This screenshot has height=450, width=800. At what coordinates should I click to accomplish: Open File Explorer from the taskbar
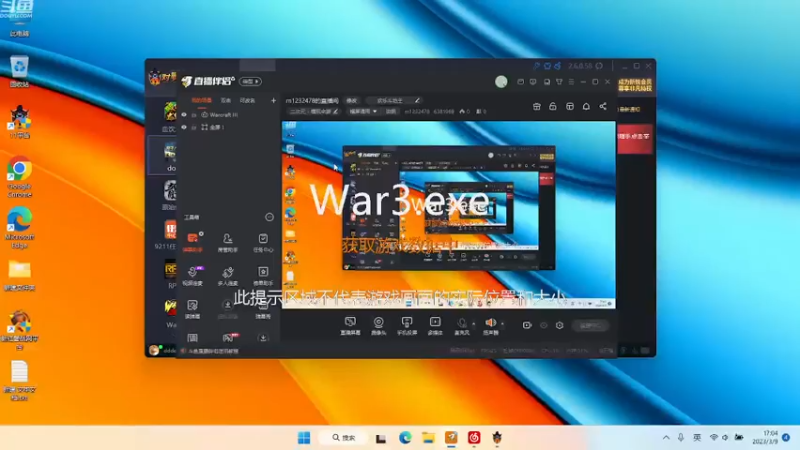click(x=428, y=438)
